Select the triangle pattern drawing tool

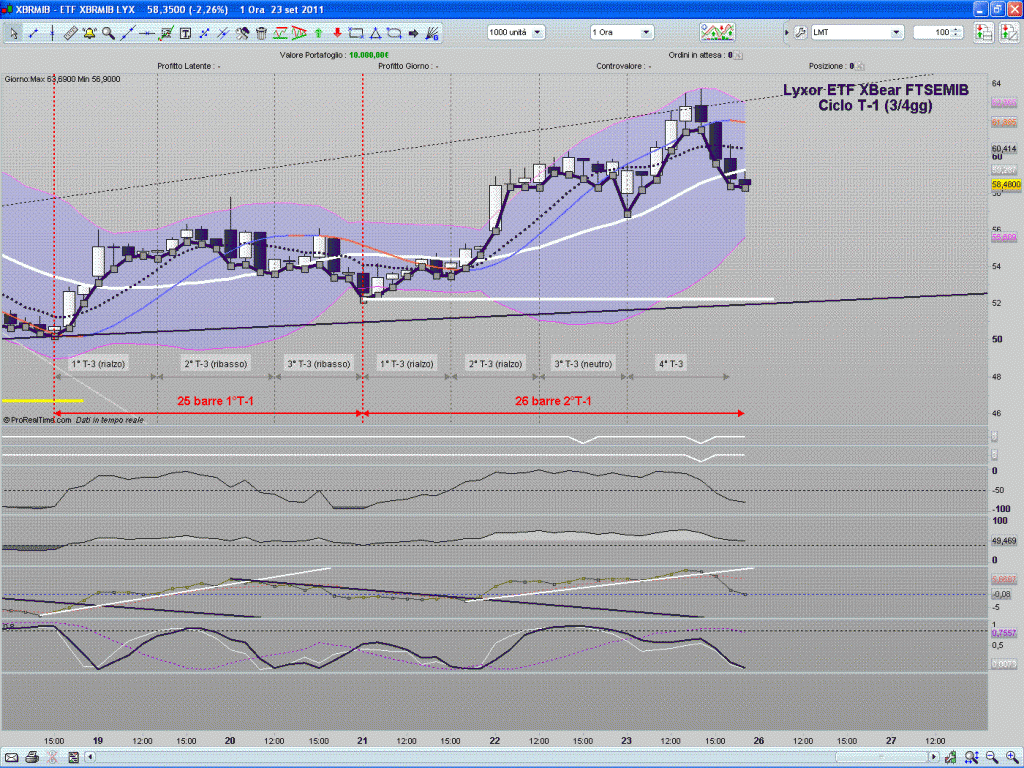299,33
